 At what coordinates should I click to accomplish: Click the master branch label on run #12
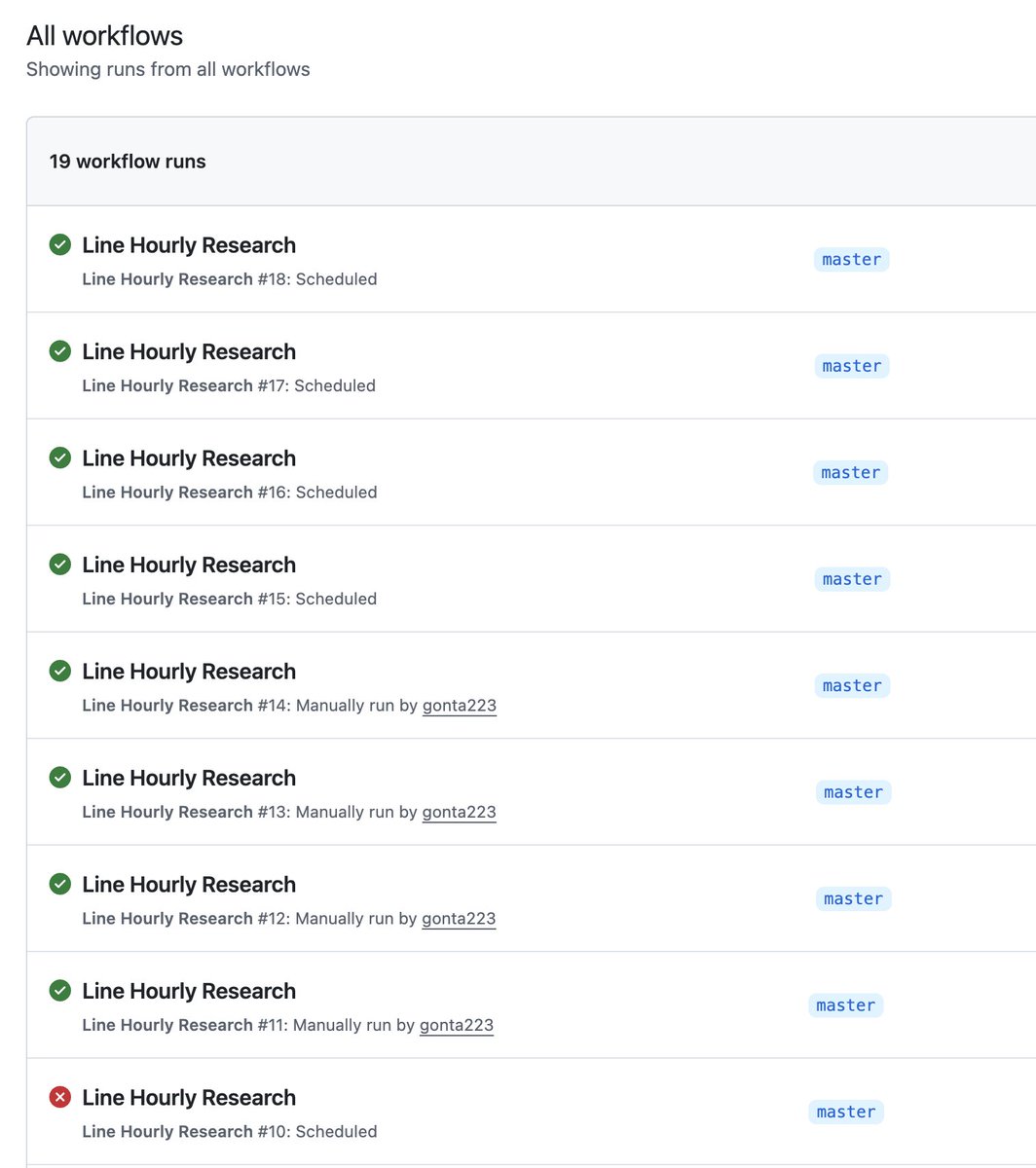click(854, 898)
